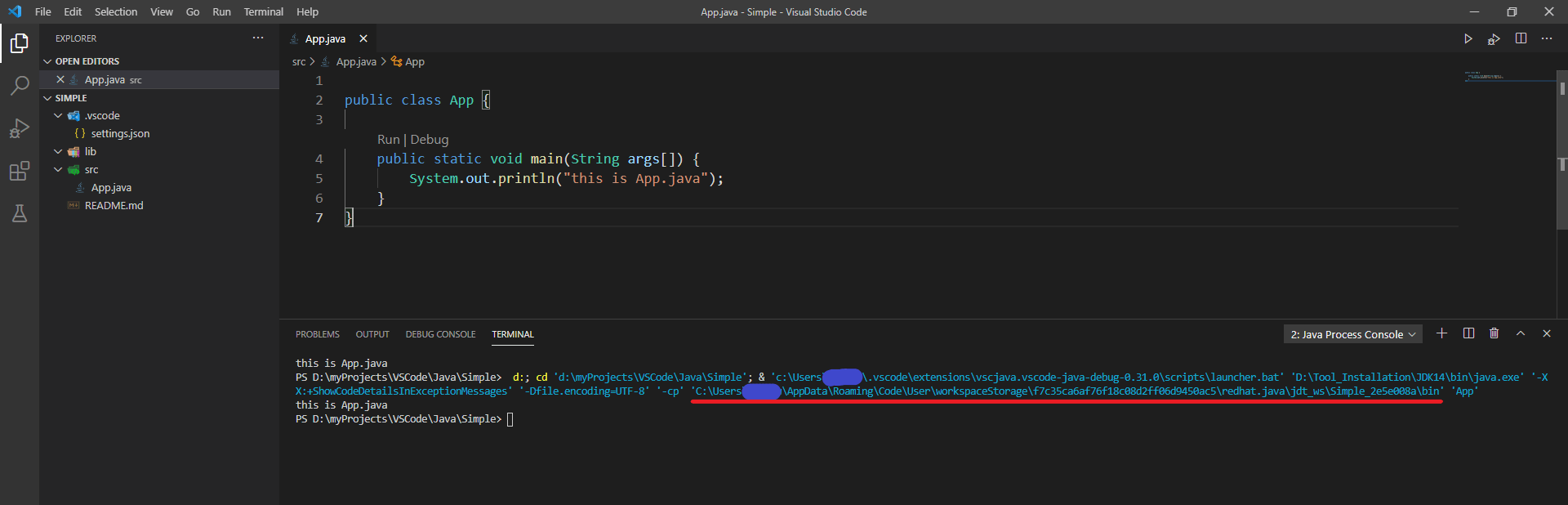Click the App class breadcrumb segment
This screenshot has height=505, width=1568.
point(415,62)
